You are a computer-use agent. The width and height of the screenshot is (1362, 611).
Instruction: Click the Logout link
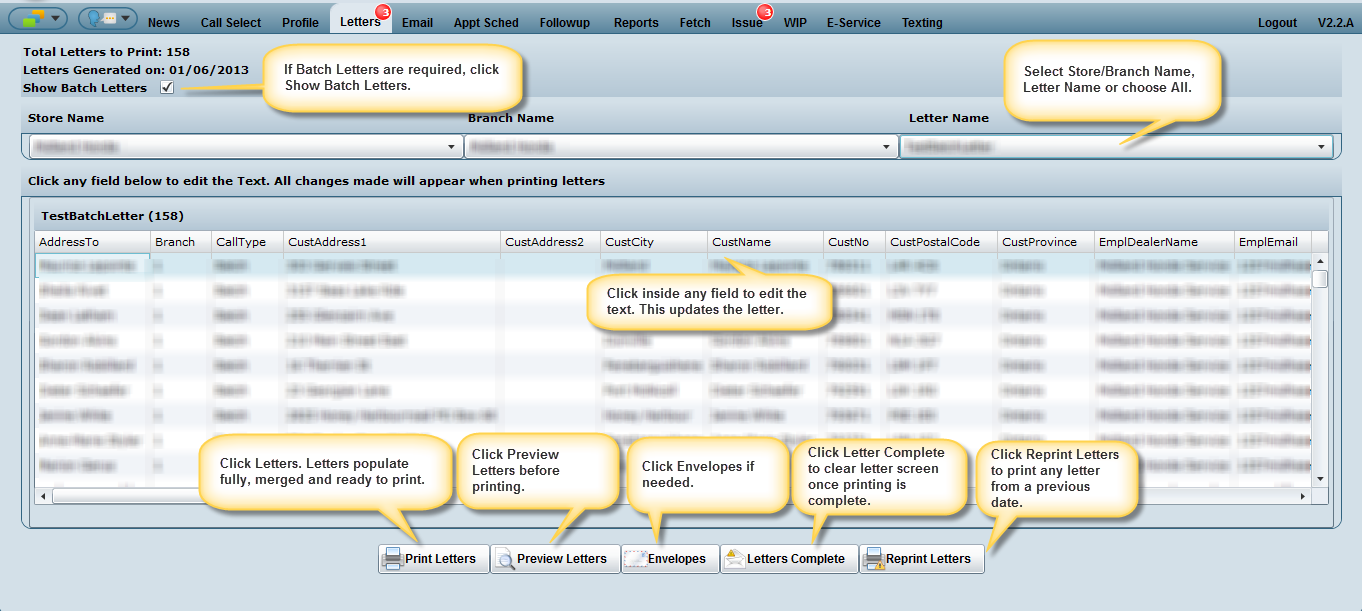click(1277, 23)
